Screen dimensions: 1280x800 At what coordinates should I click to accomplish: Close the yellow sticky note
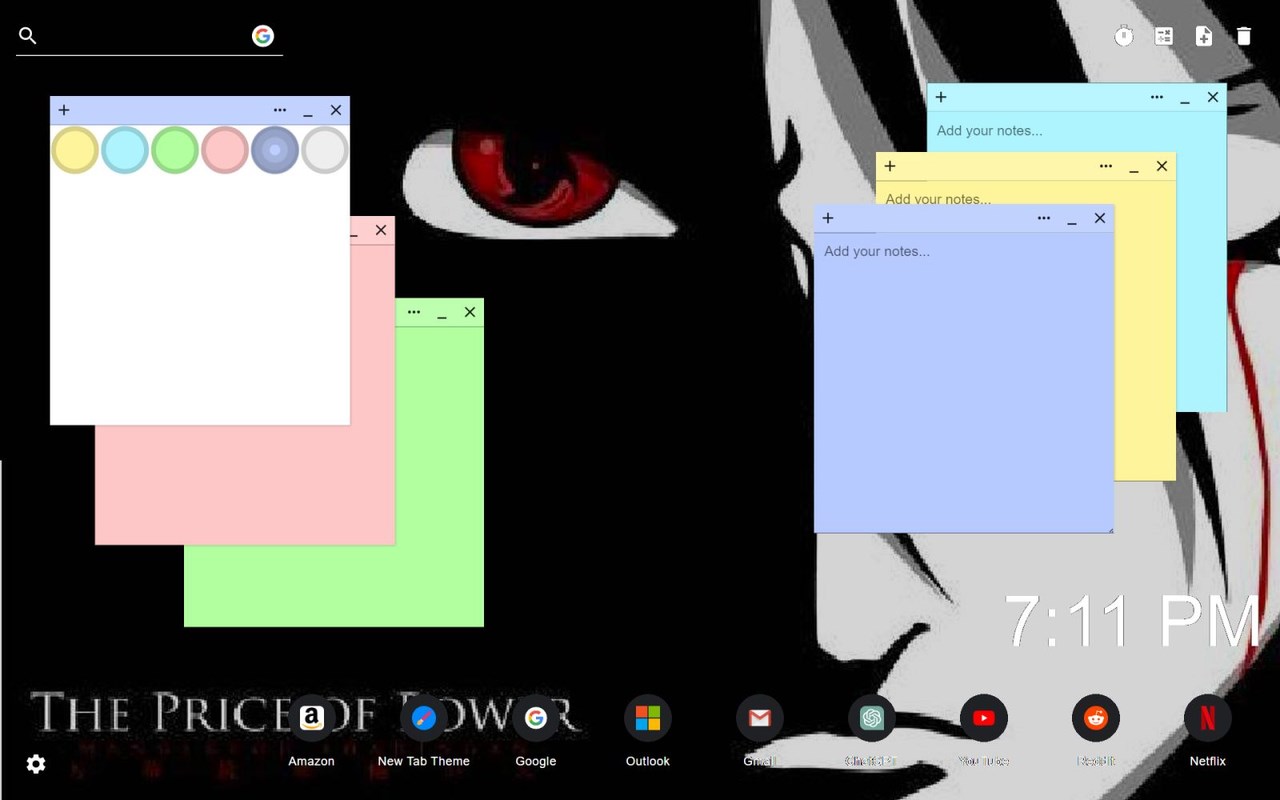1162,166
